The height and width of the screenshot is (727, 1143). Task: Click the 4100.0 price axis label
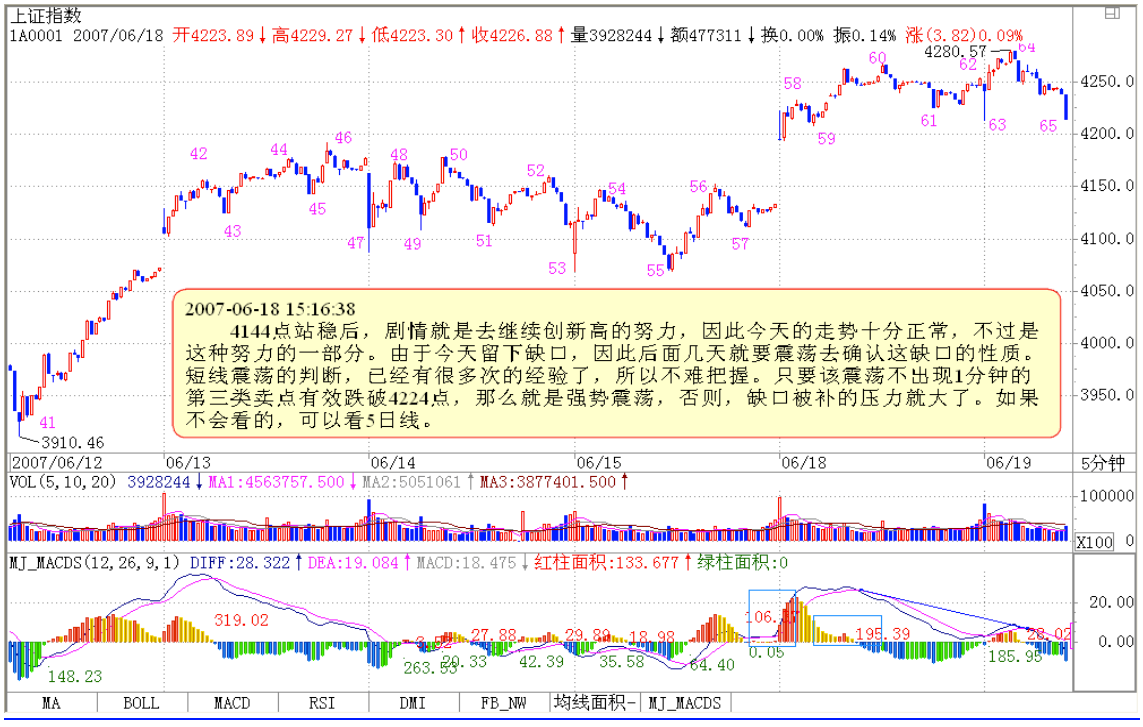click(x=1107, y=239)
